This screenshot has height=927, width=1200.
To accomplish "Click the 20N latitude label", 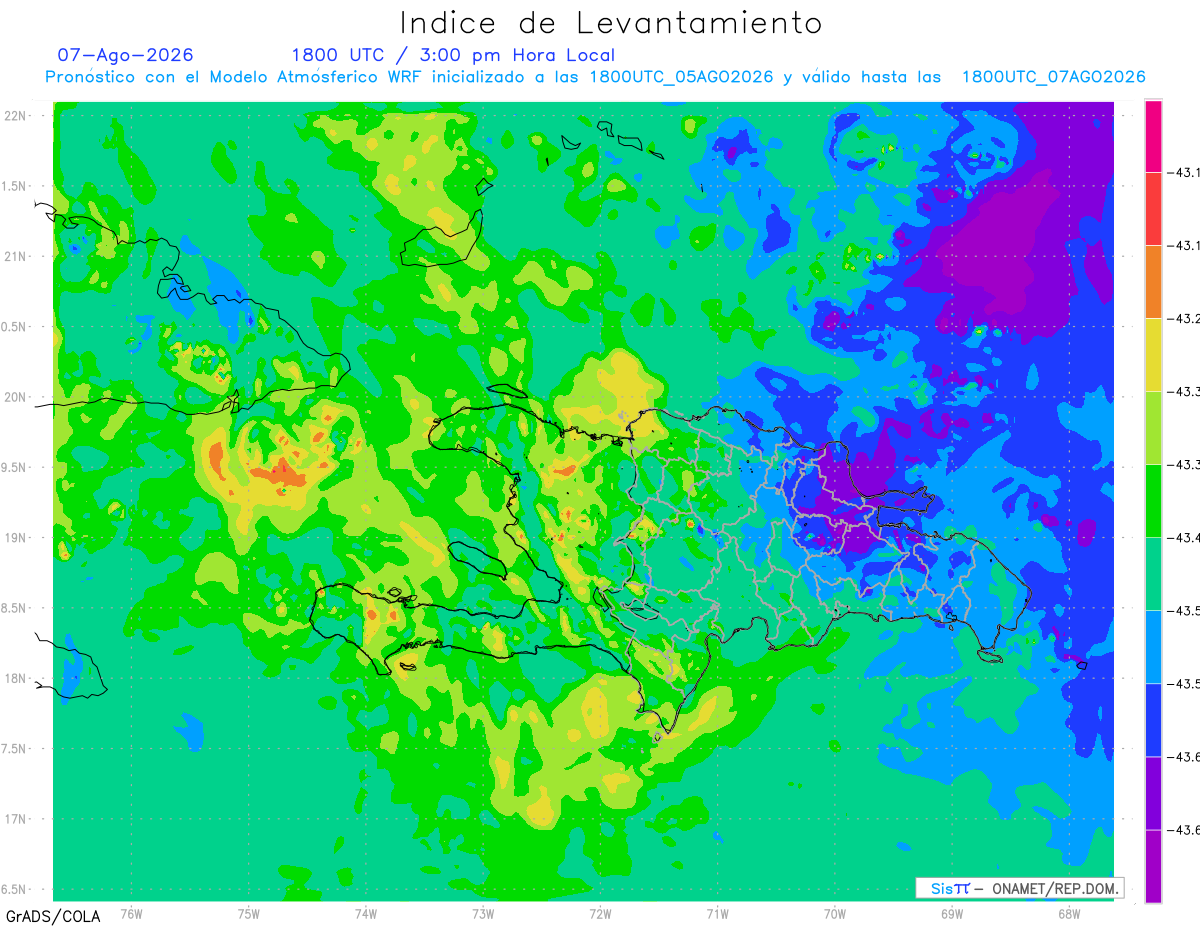I will 17,397.
